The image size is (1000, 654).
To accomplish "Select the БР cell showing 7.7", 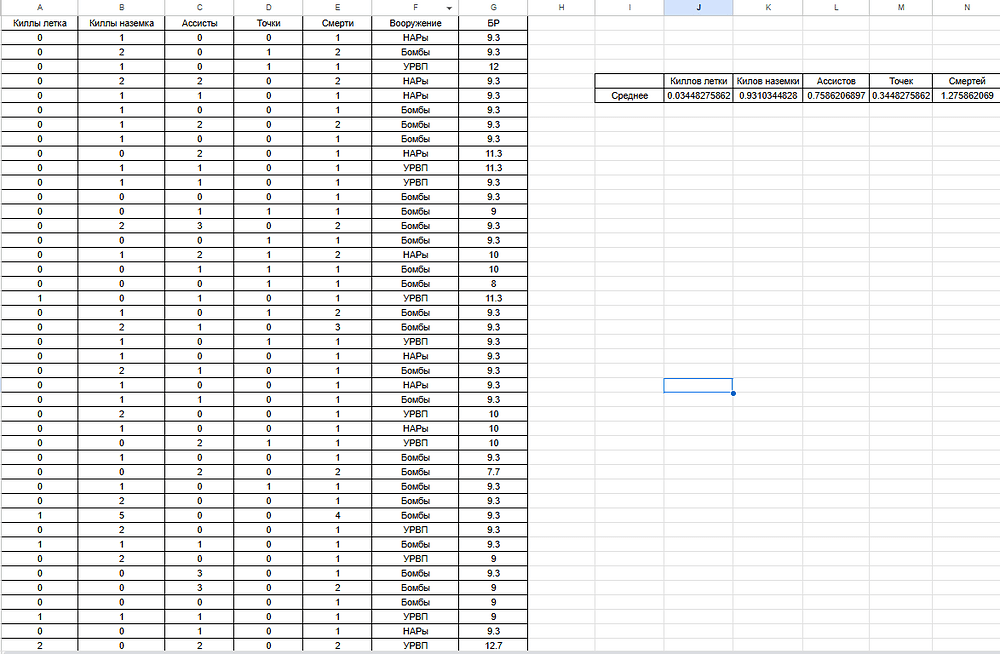I will [x=493, y=471].
